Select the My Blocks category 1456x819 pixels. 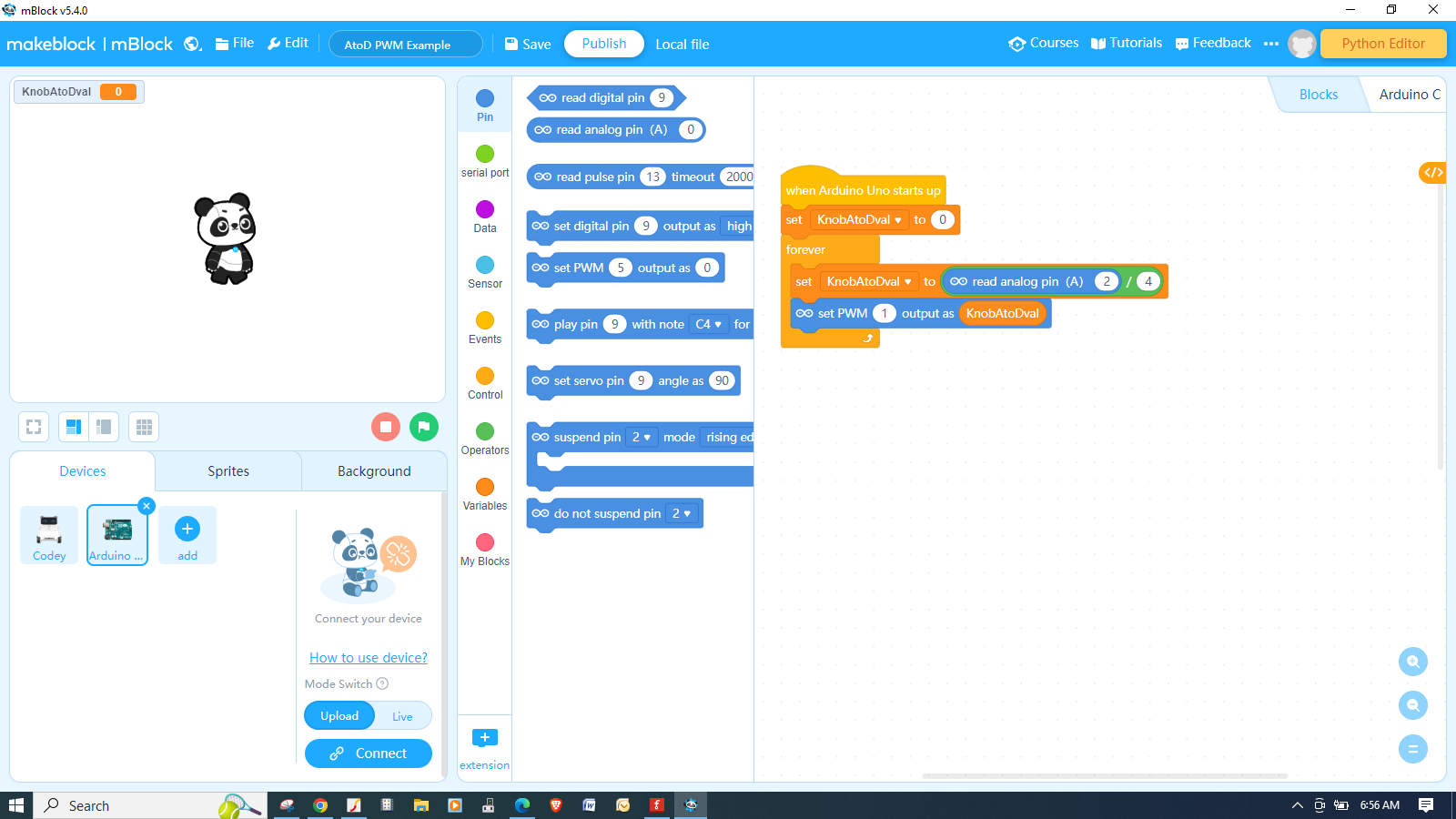(x=485, y=550)
